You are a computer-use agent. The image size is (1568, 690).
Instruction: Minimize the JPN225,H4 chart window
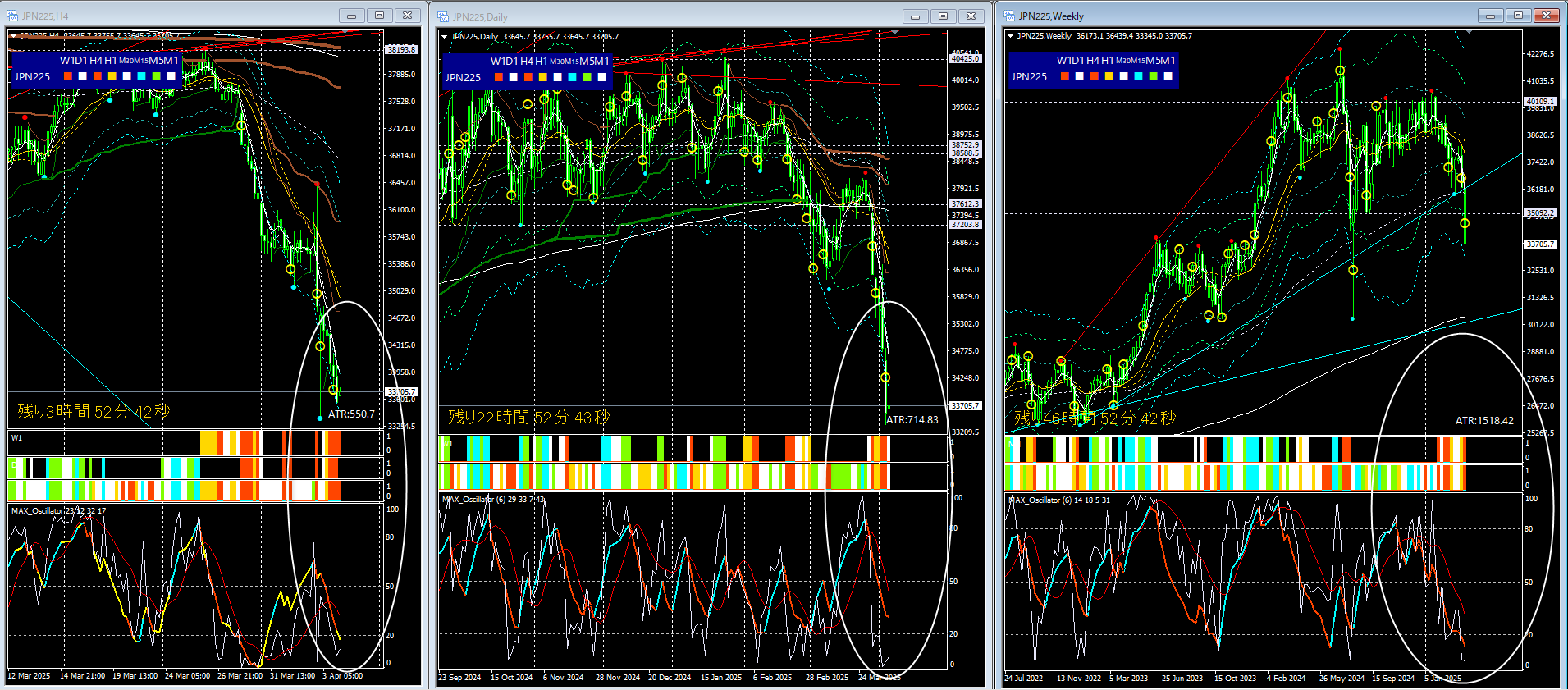click(x=351, y=16)
